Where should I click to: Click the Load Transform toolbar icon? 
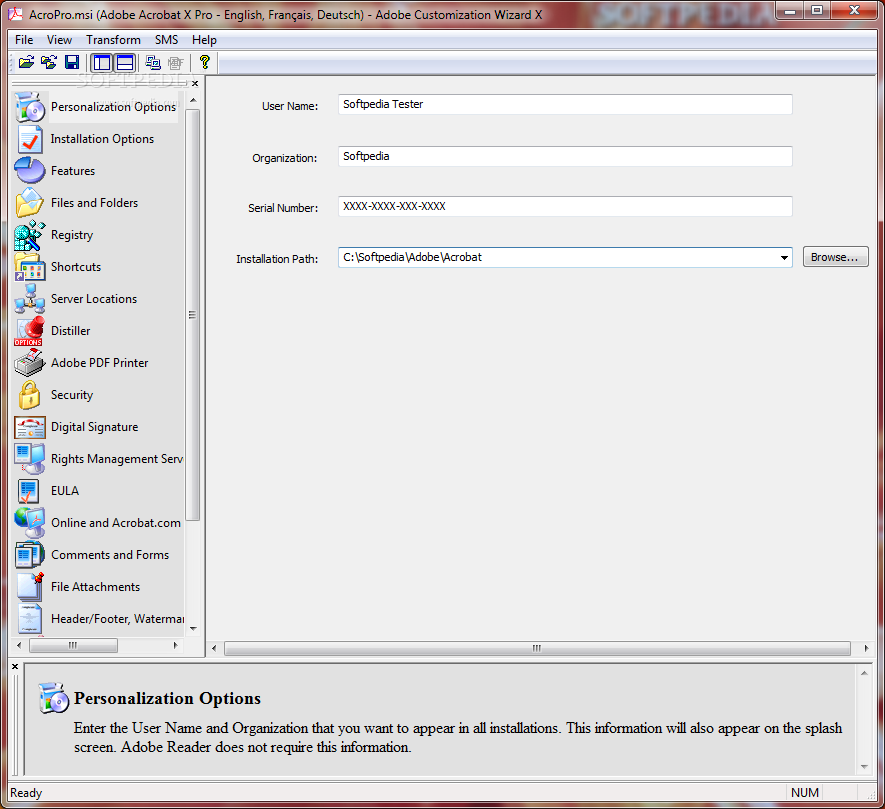(x=49, y=62)
